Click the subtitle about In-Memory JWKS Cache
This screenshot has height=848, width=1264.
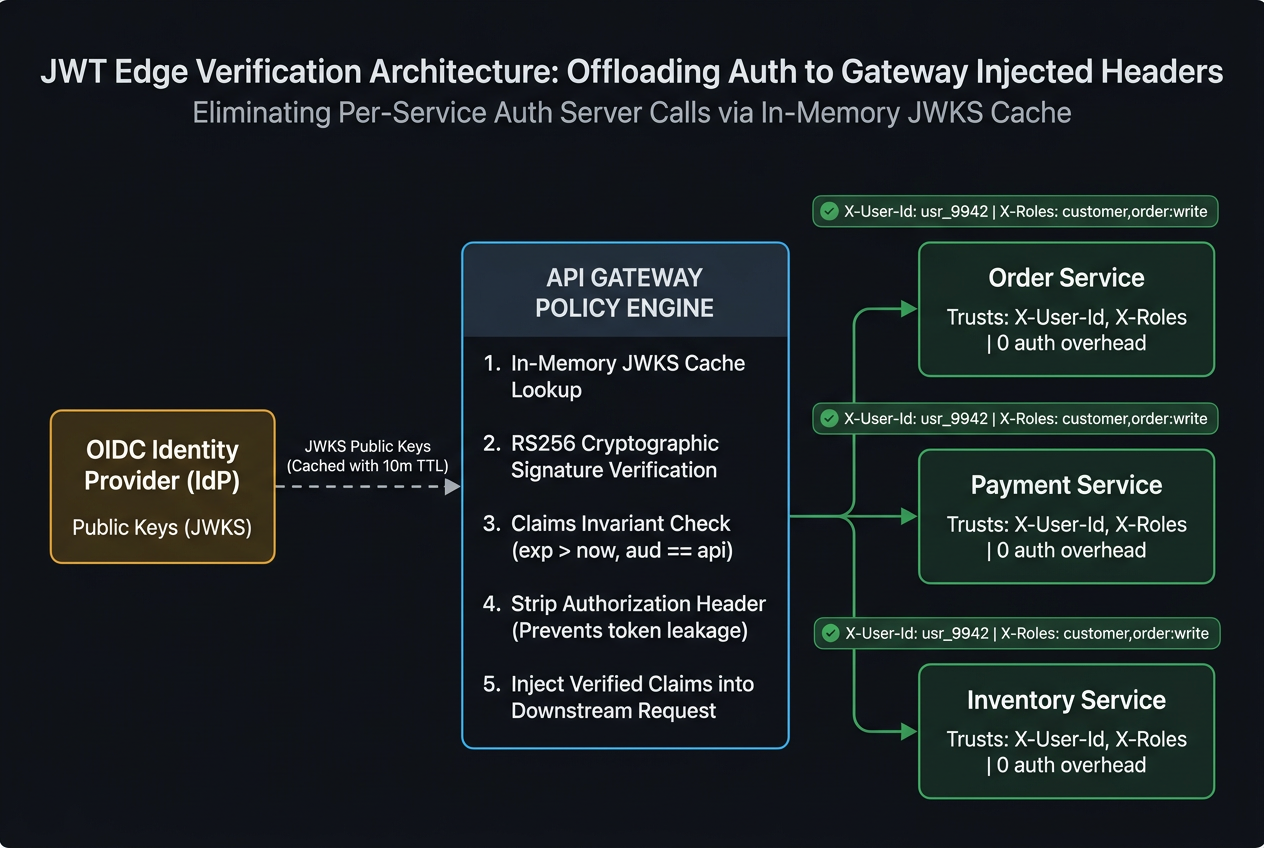click(x=632, y=112)
